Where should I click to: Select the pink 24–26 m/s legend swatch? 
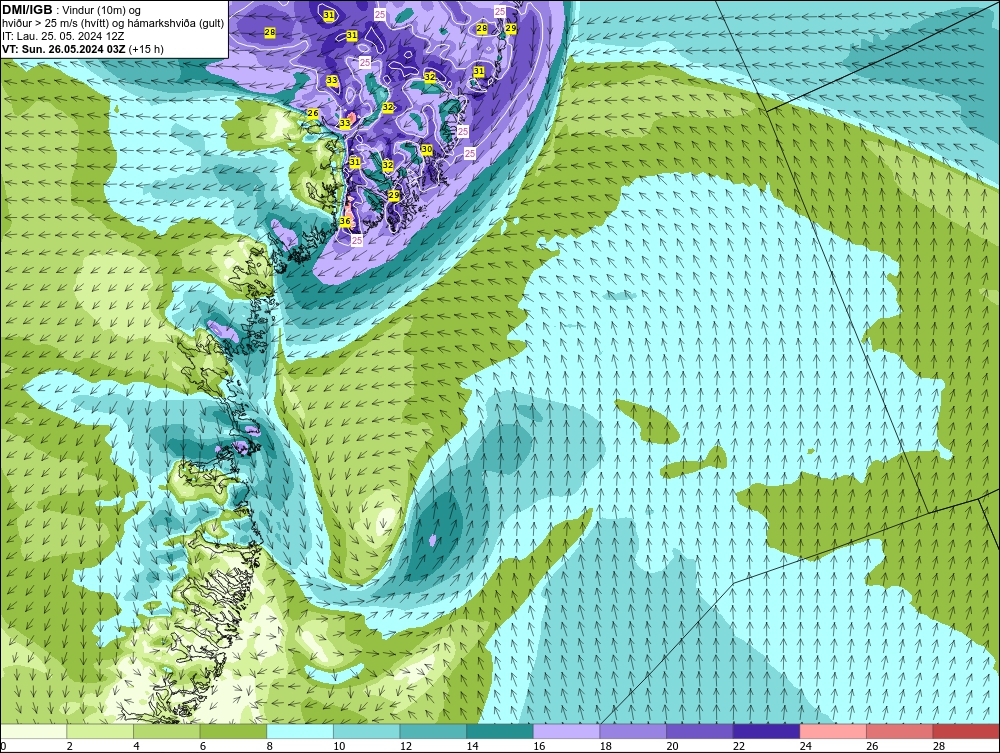tap(833, 731)
